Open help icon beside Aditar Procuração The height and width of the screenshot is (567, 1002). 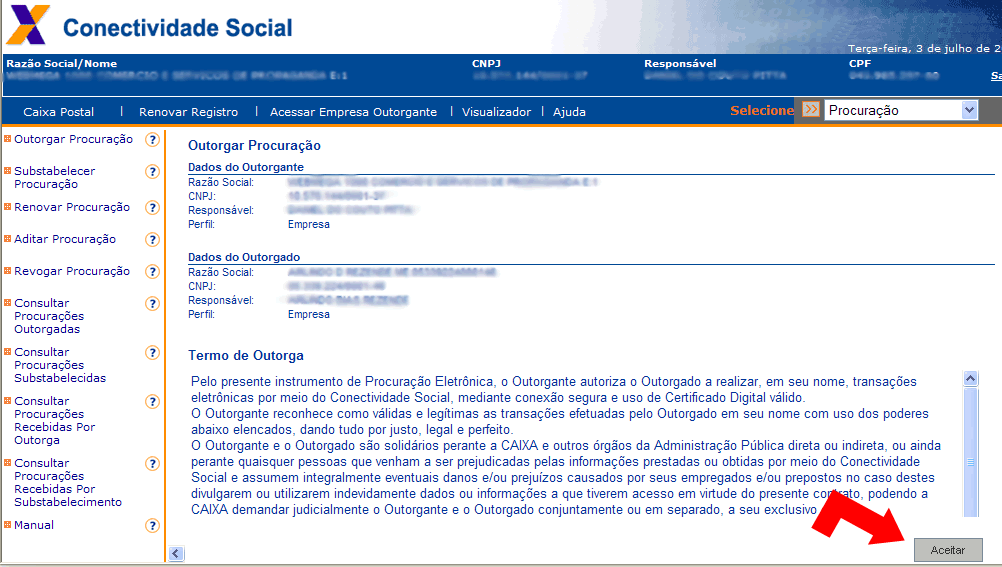152,240
